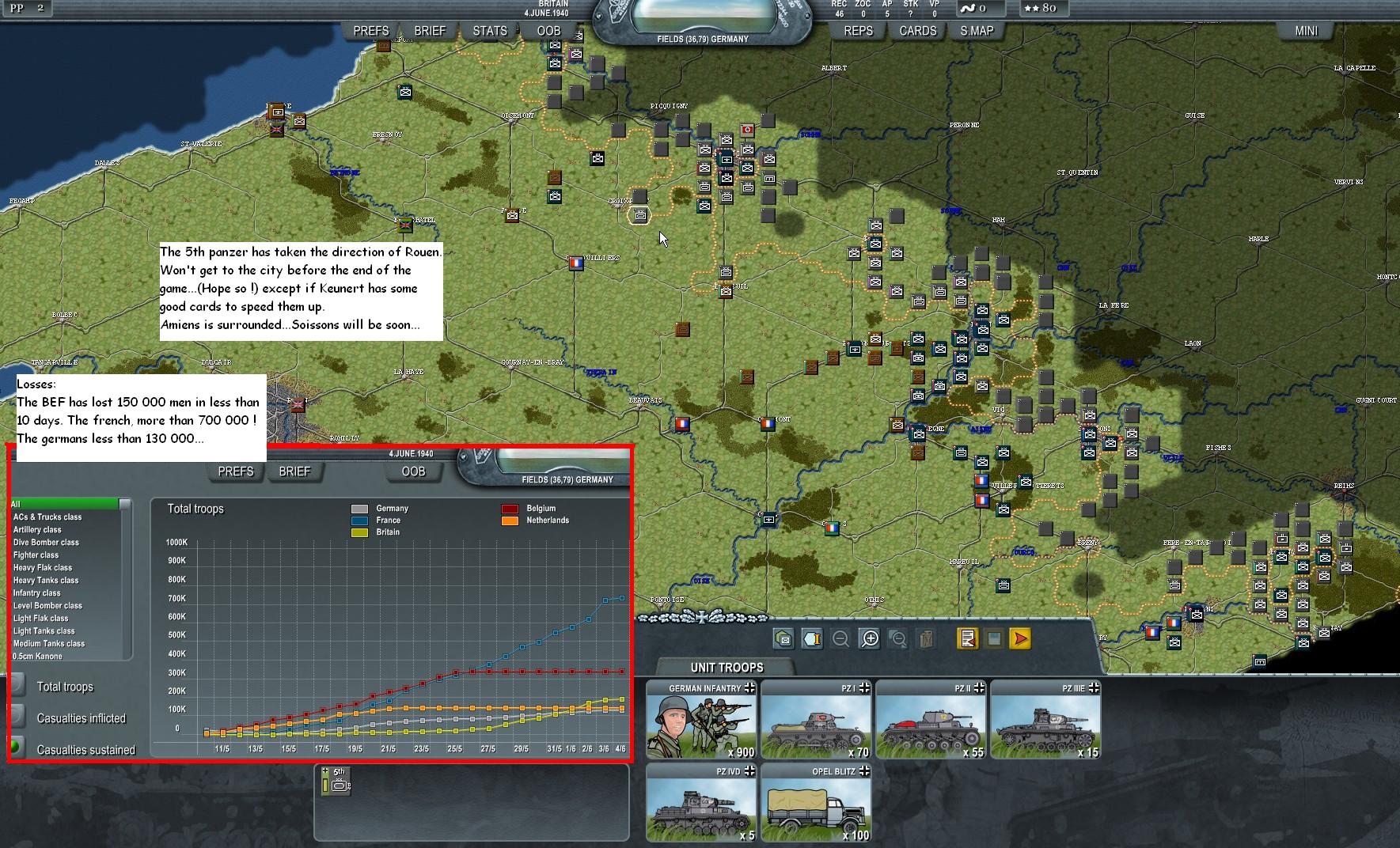Click the class list scrollbar thumb
The image size is (1400, 848).
click(x=125, y=504)
